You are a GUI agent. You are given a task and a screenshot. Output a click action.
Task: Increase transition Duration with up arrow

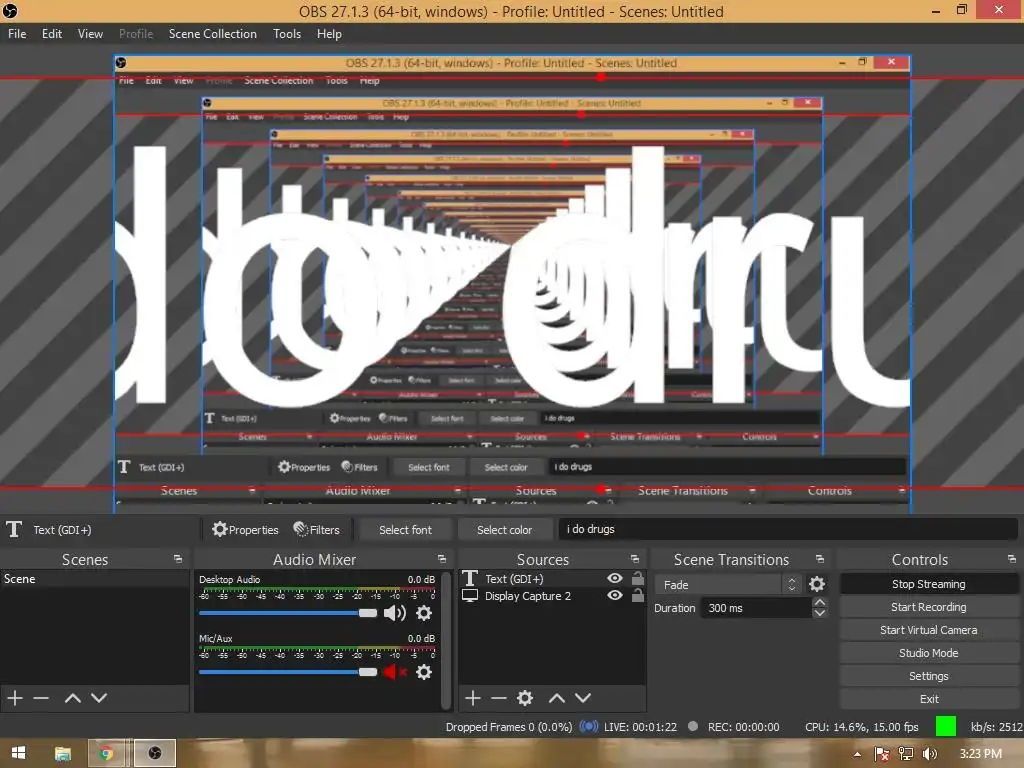[x=820, y=602]
